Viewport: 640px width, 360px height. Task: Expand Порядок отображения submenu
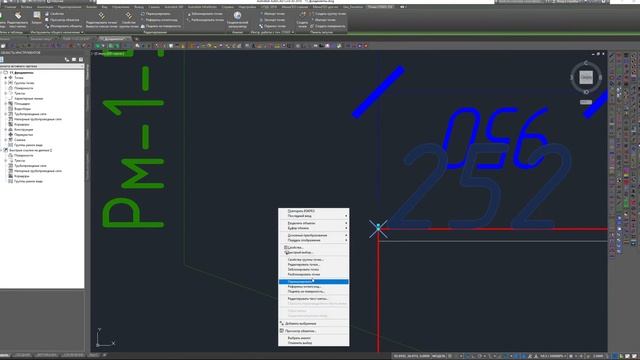click(x=346, y=240)
